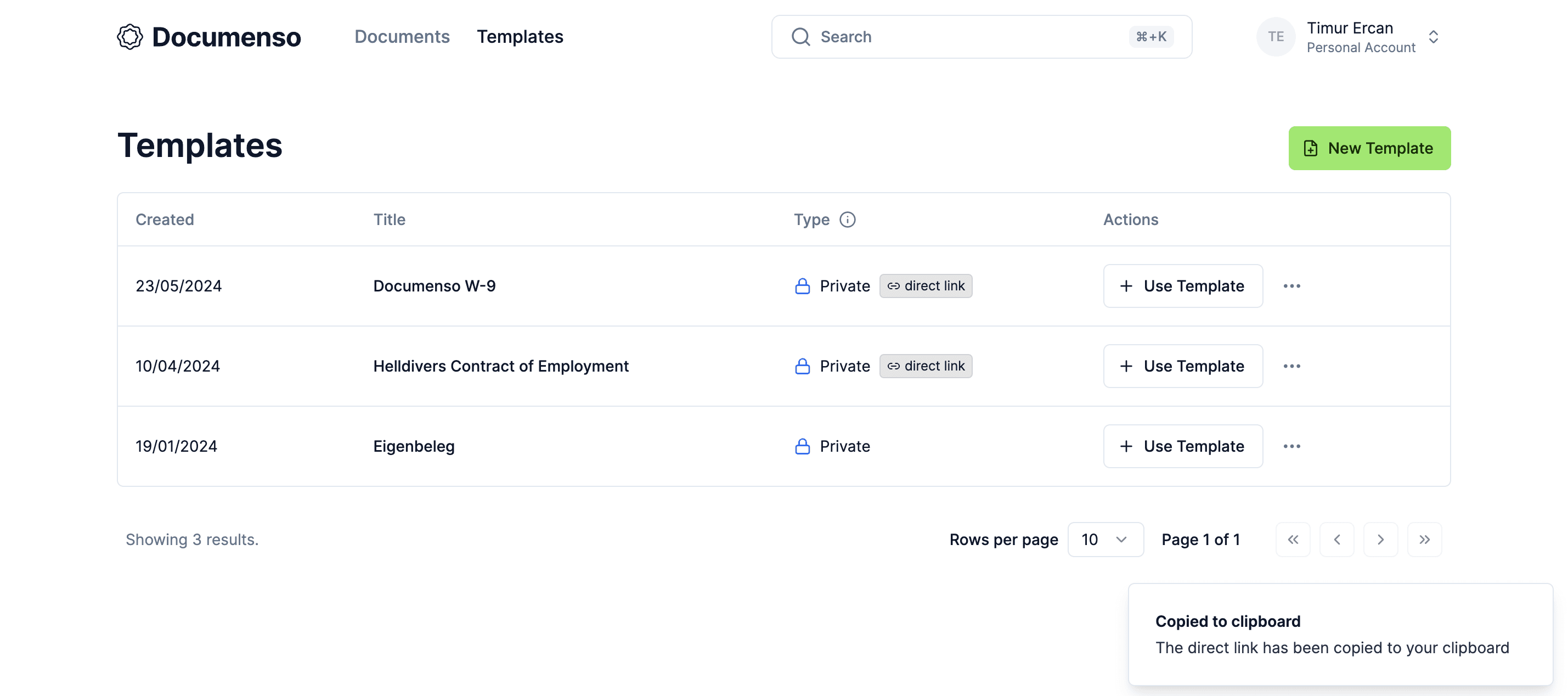Click the three-dot menu for W-9 template
The image size is (1568, 696).
pos(1291,286)
